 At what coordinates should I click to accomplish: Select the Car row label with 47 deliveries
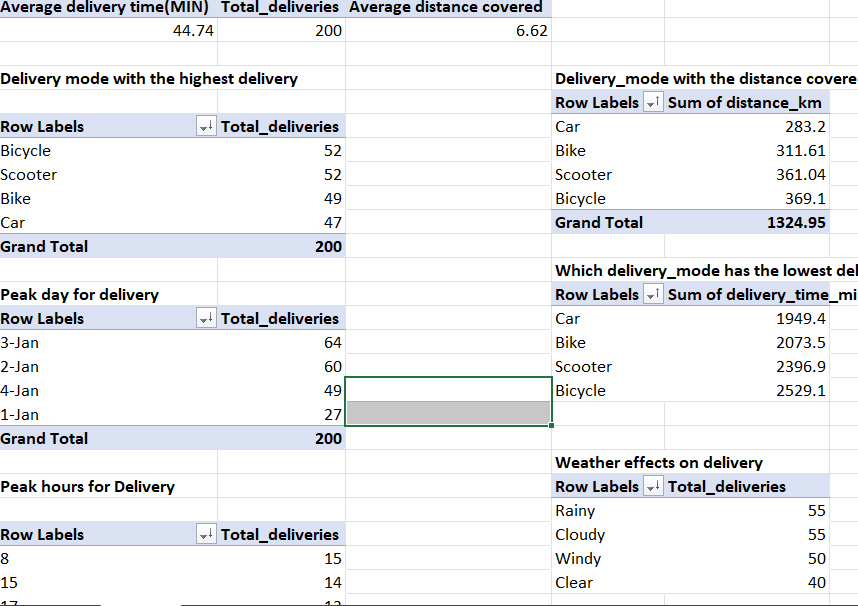[108, 223]
